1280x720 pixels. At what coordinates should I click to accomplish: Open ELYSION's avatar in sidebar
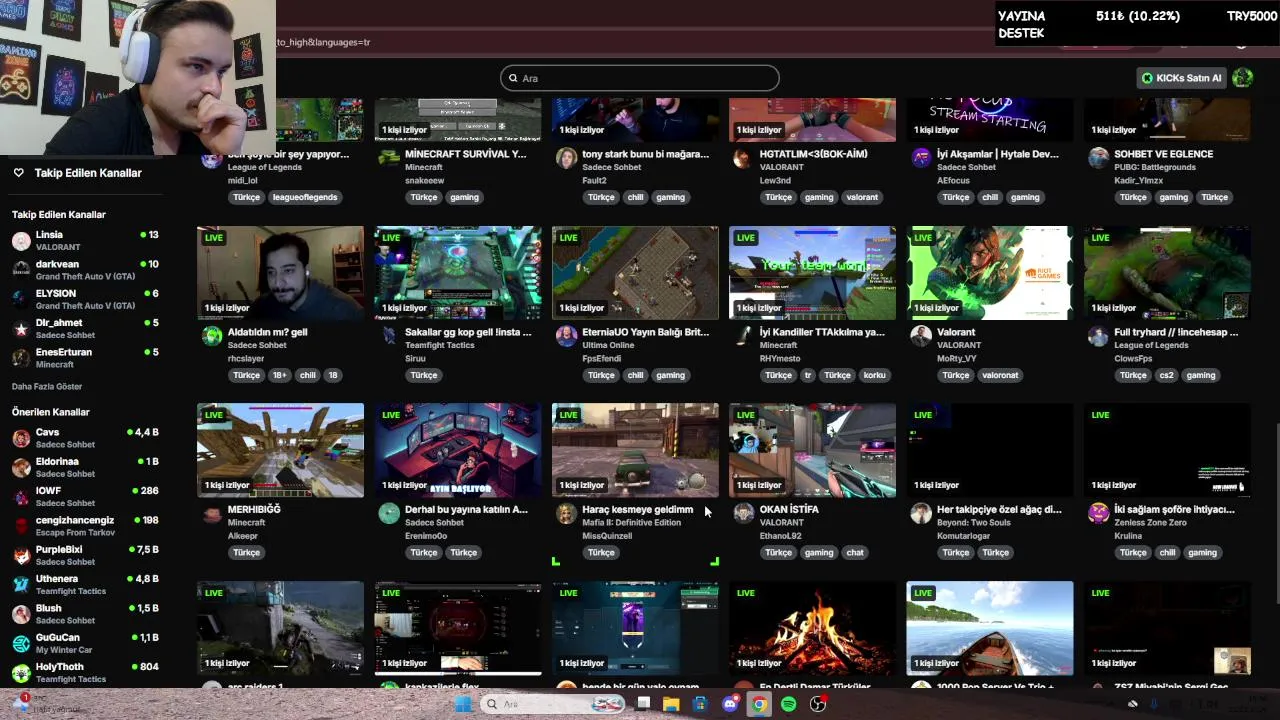point(21,299)
